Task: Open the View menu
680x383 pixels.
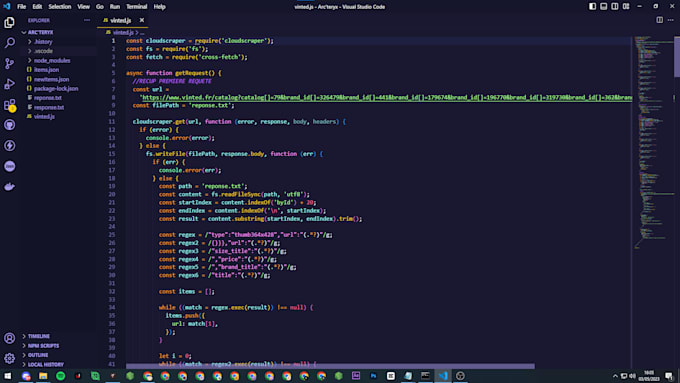Action: point(83,7)
